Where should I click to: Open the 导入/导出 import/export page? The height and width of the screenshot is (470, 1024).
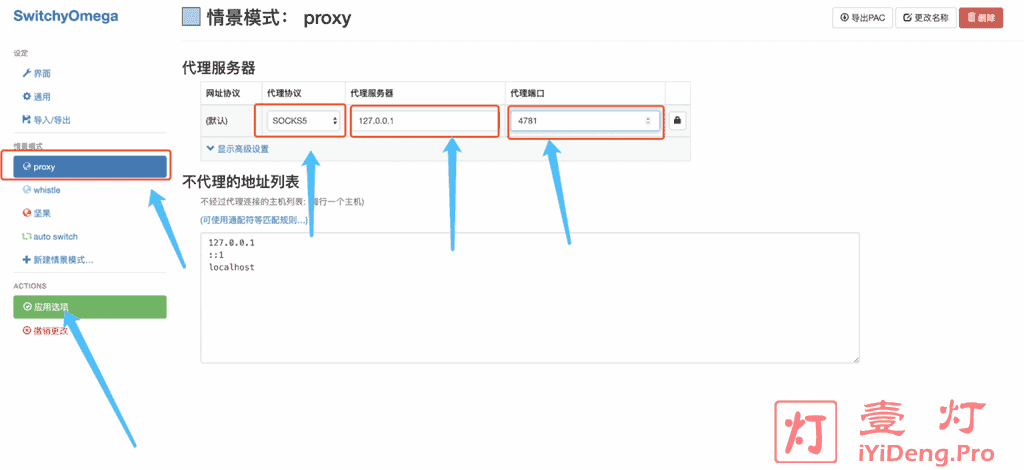point(52,120)
